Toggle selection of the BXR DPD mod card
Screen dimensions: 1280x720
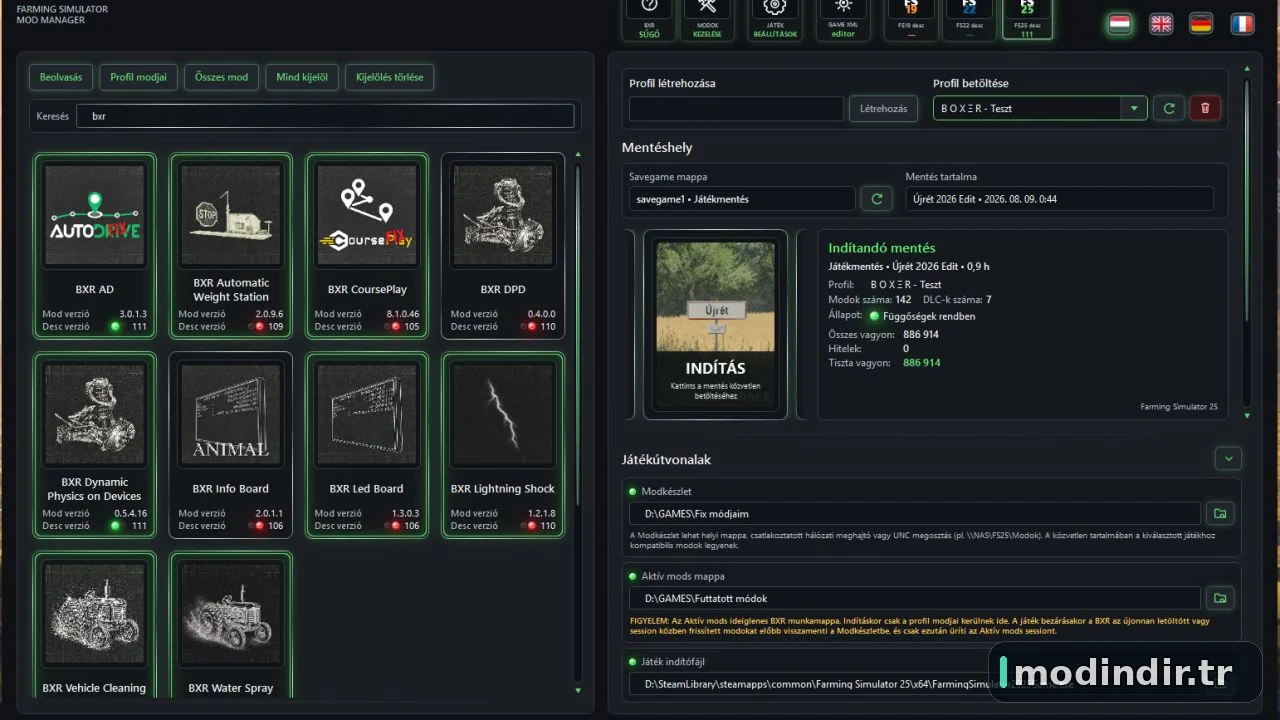pos(503,246)
